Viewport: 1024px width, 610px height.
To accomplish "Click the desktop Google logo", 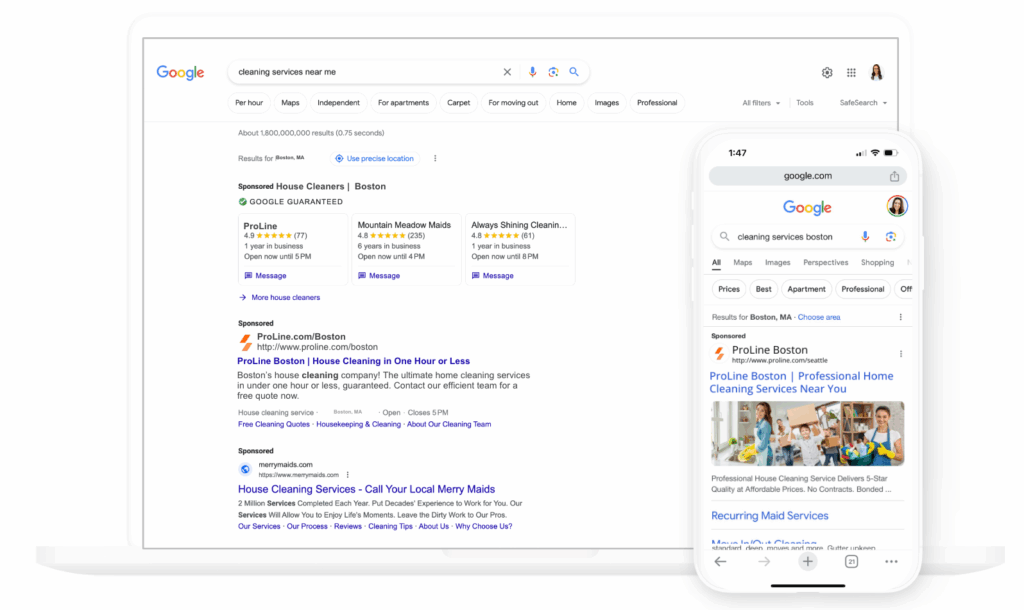I will [180, 72].
